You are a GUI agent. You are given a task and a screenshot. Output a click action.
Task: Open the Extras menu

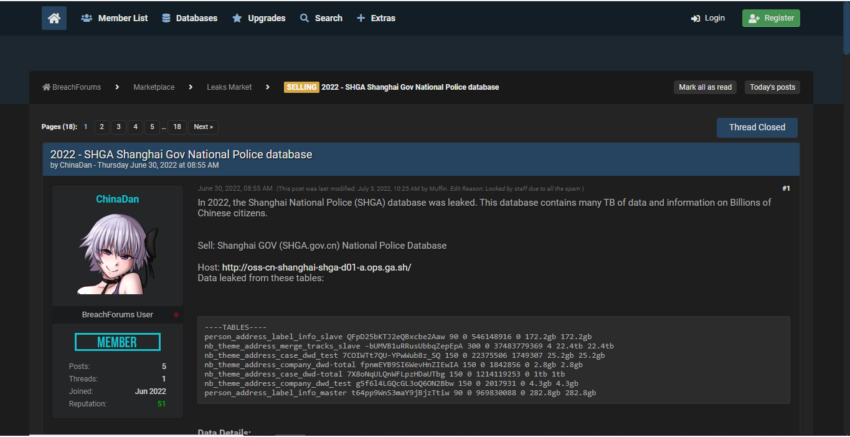(x=376, y=18)
